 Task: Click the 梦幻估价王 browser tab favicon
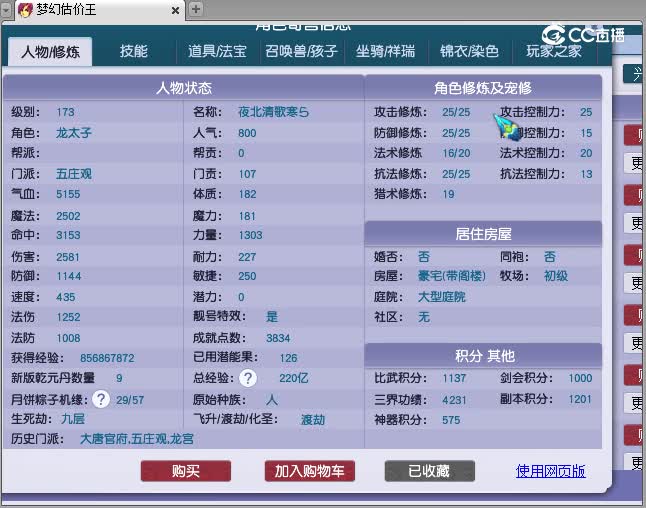pyautogui.click(x=25, y=9)
